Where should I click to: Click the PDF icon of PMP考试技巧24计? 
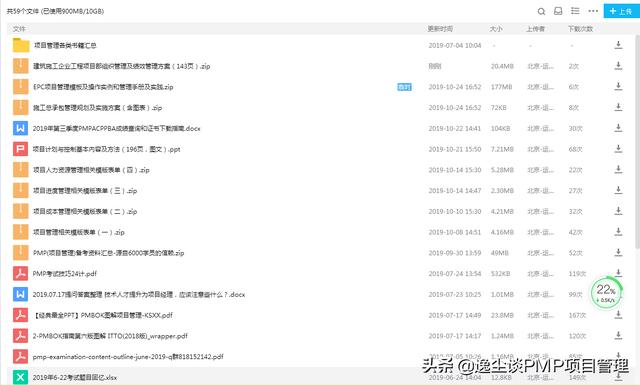(x=20, y=274)
